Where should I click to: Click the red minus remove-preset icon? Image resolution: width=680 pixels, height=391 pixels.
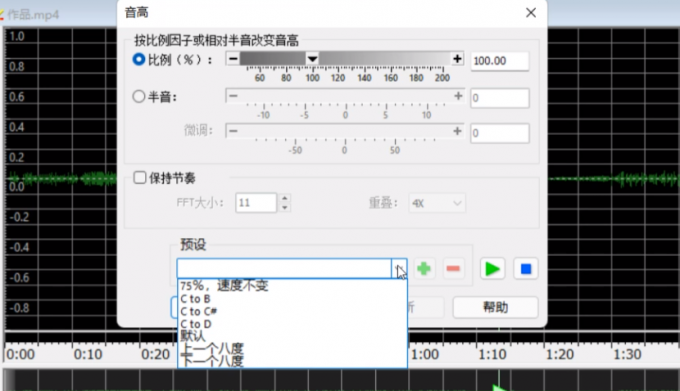coord(453,269)
